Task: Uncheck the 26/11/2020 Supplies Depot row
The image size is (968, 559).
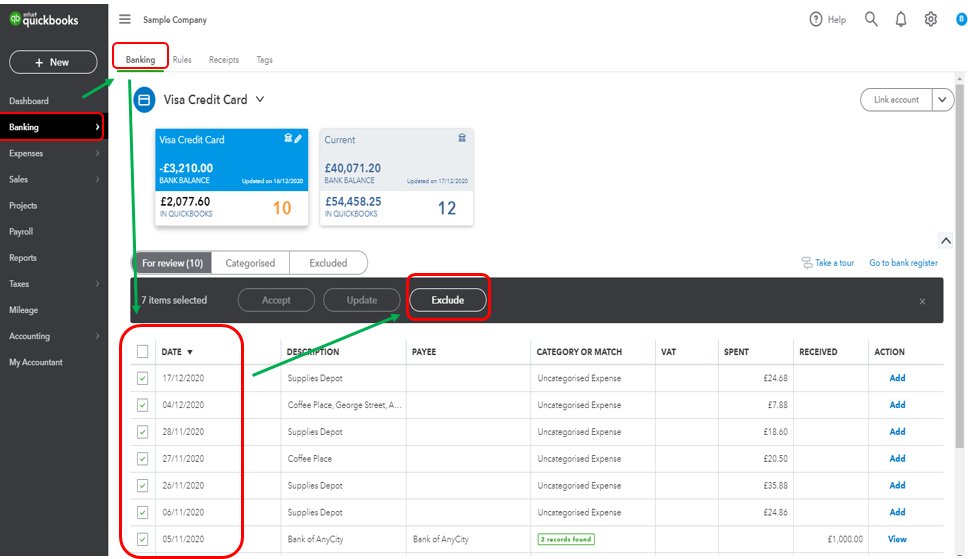Action: tap(143, 485)
